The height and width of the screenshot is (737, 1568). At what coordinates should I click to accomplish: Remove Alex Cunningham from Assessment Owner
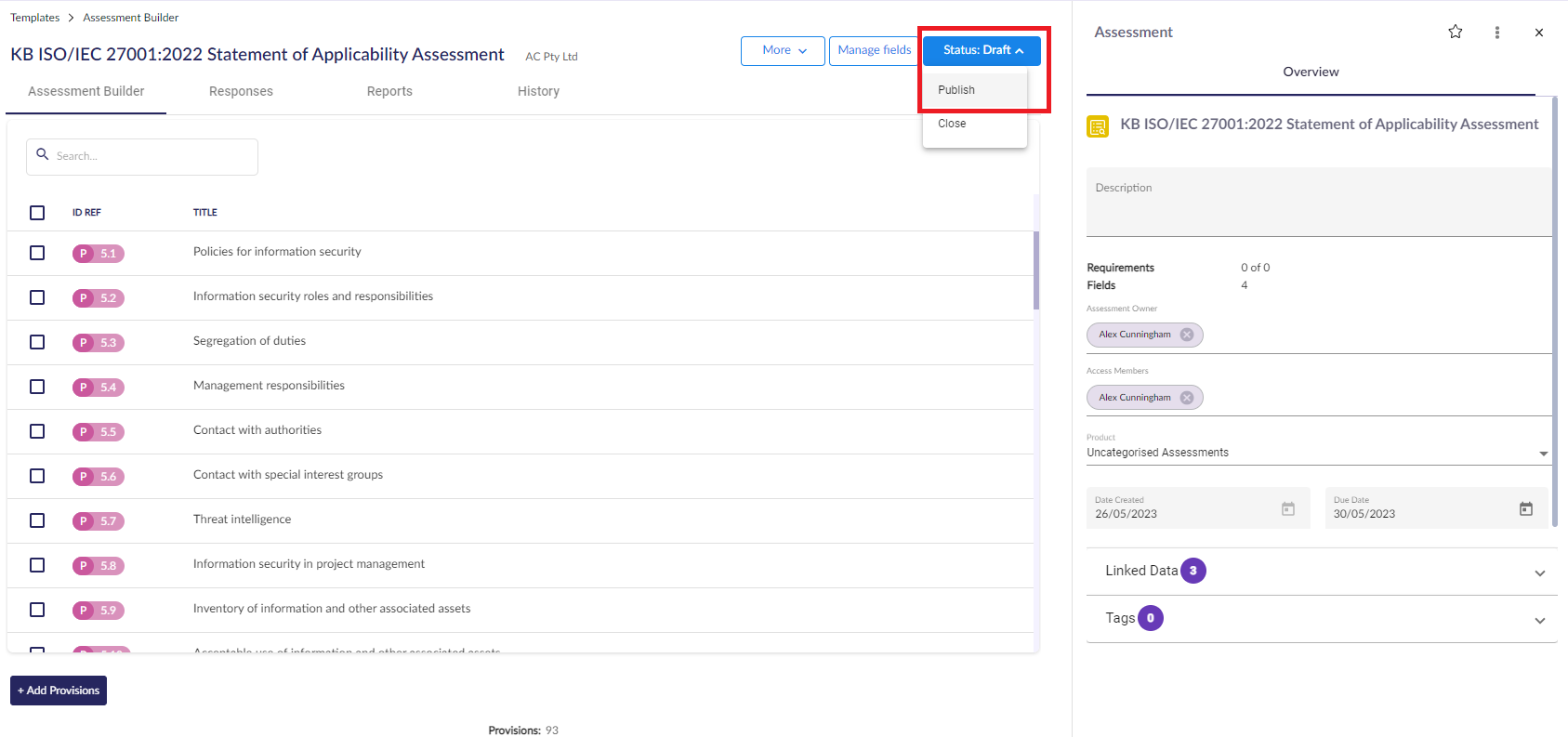pos(1187,335)
